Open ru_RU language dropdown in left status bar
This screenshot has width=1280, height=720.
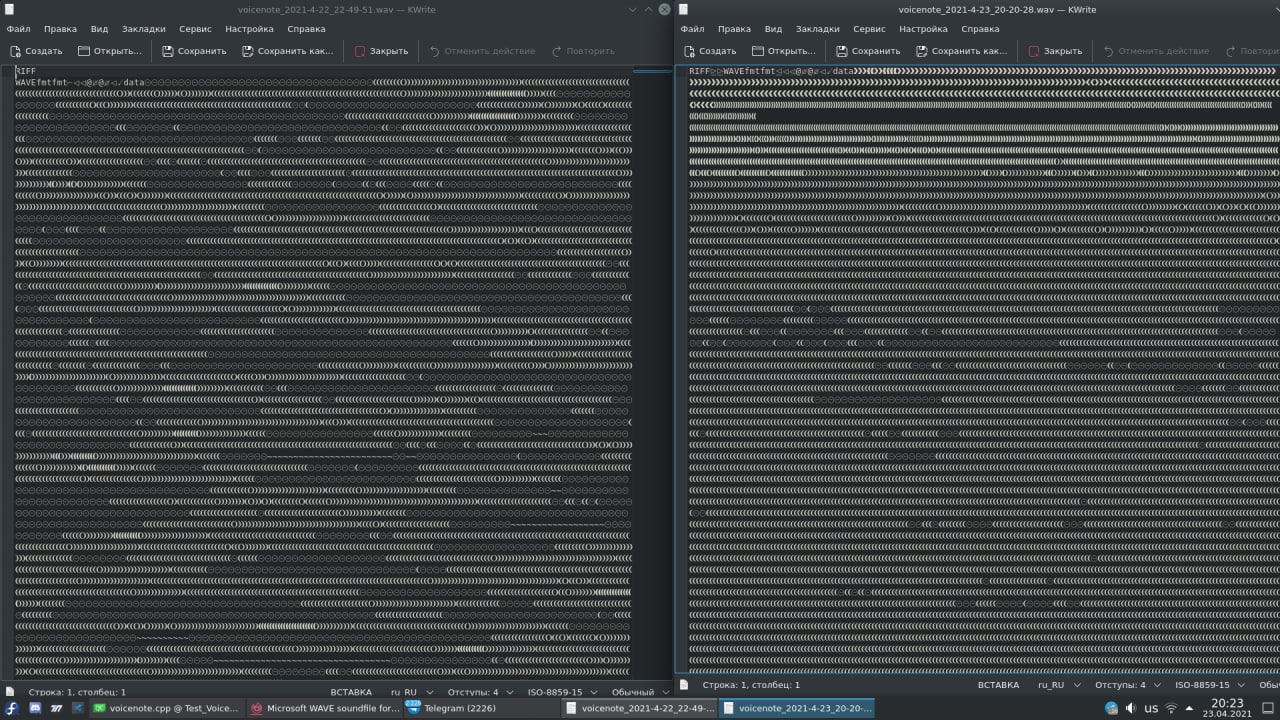coord(411,692)
